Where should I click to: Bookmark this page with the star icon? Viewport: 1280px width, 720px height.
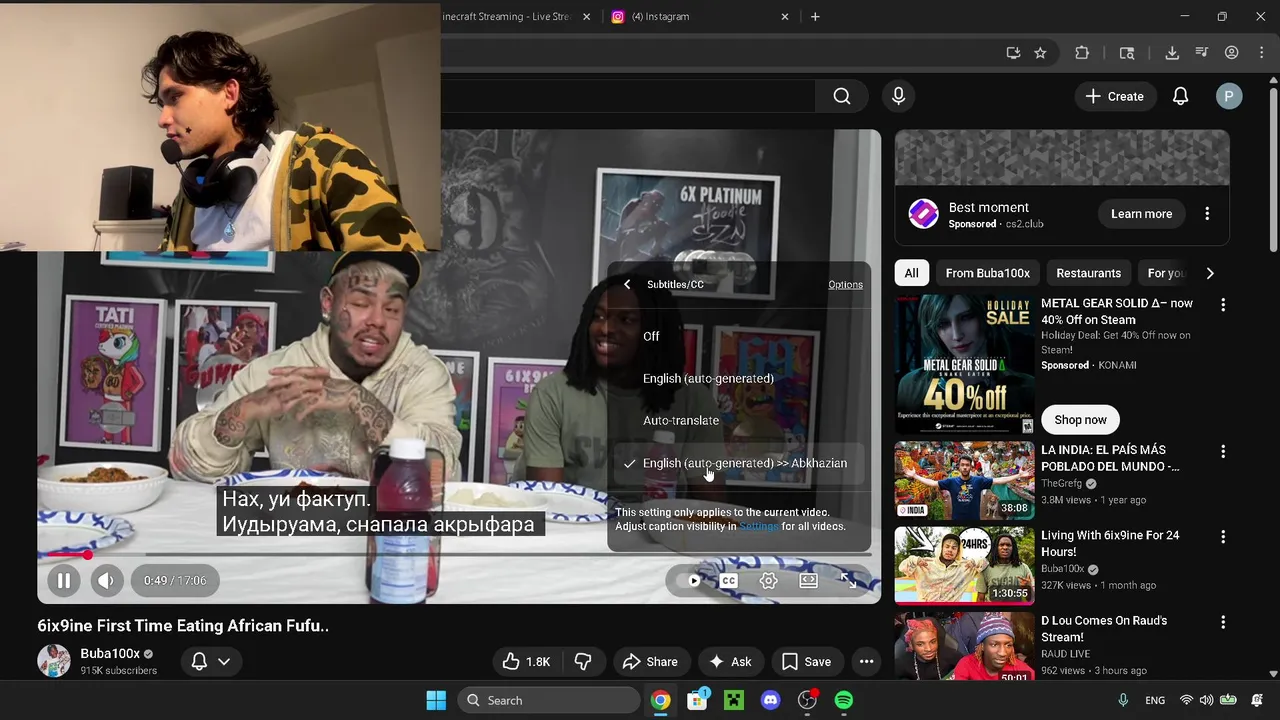[x=1040, y=53]
